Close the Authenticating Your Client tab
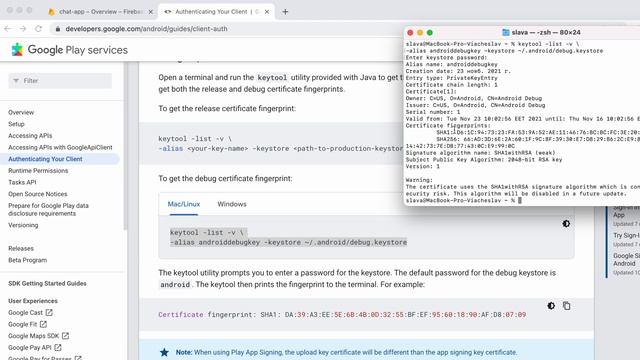This screenshot has width=640, height=360. (x=267, y=12)
